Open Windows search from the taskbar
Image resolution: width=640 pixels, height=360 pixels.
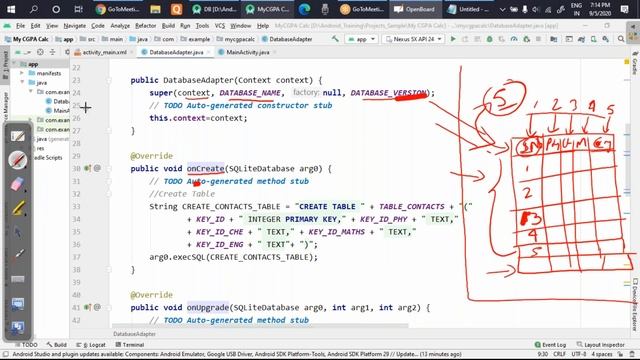pos(33,9)
